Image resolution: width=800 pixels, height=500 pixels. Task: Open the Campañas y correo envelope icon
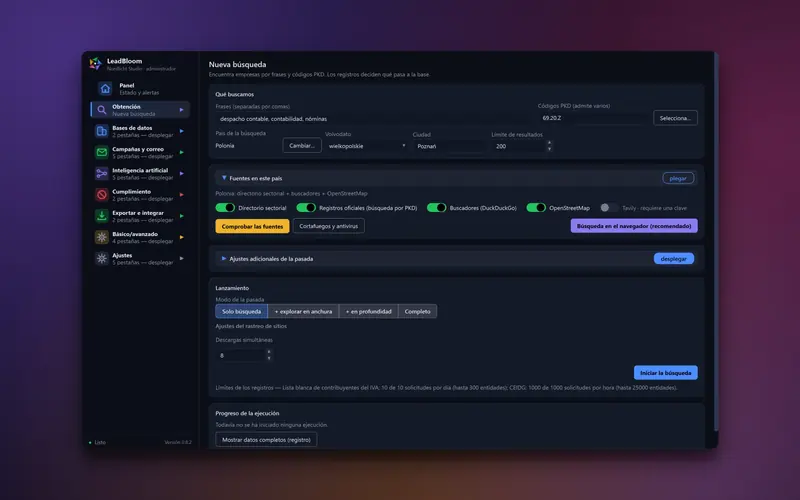pyautogui.click(x=102, y=153)
